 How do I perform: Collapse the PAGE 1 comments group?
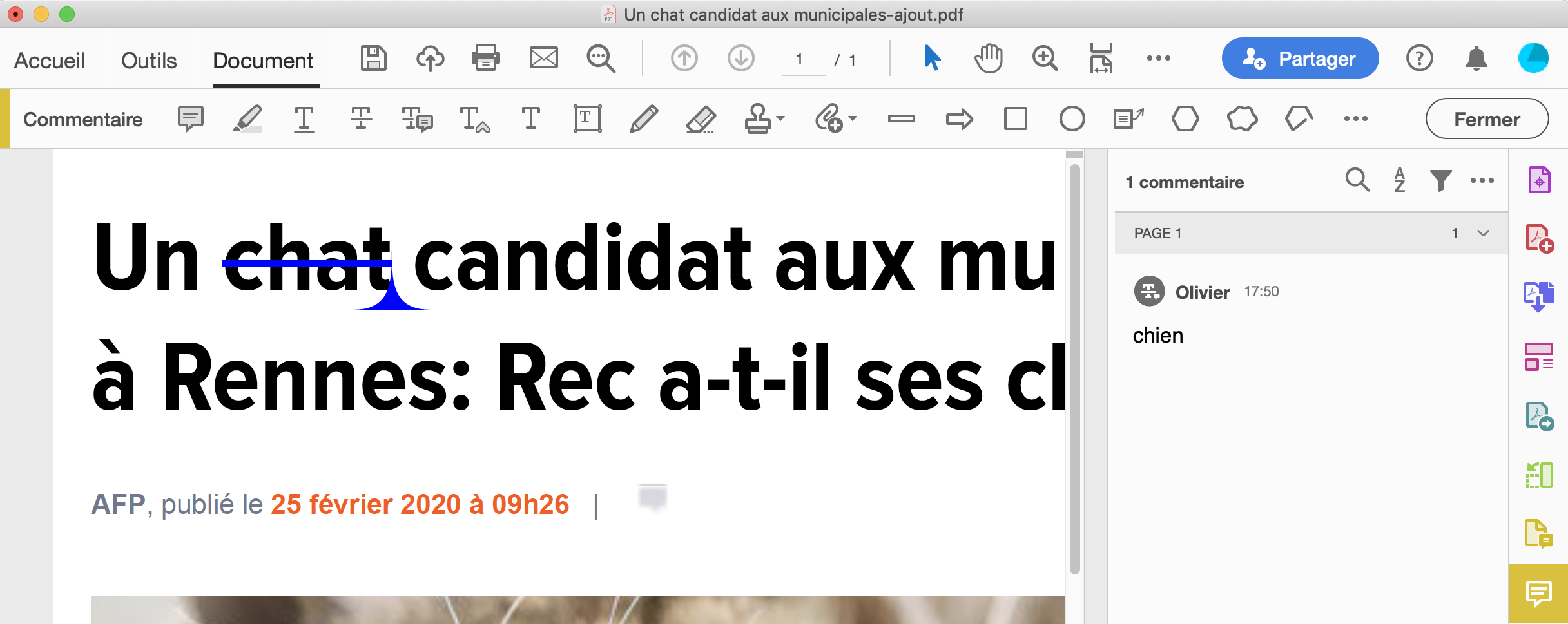point(1483,233)
